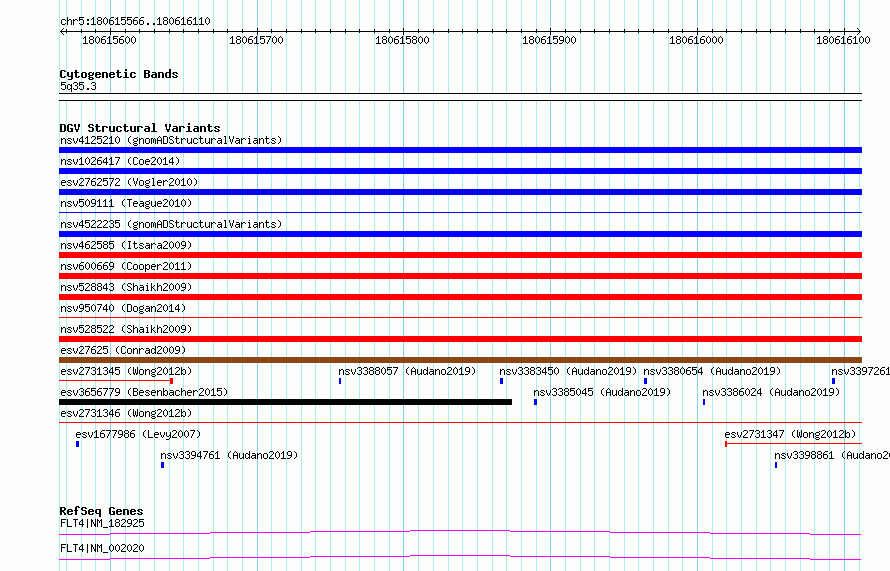Open nsv3385045 (Audano2019) label
This screenshot has height=571, width=890.
tap(602, 392)
